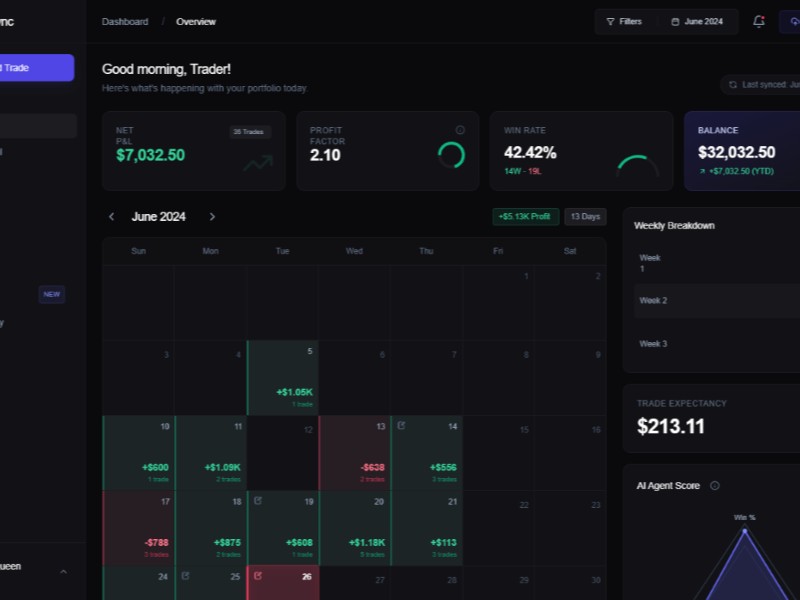
Task: Open the notification bell
Action: (758, 21)
